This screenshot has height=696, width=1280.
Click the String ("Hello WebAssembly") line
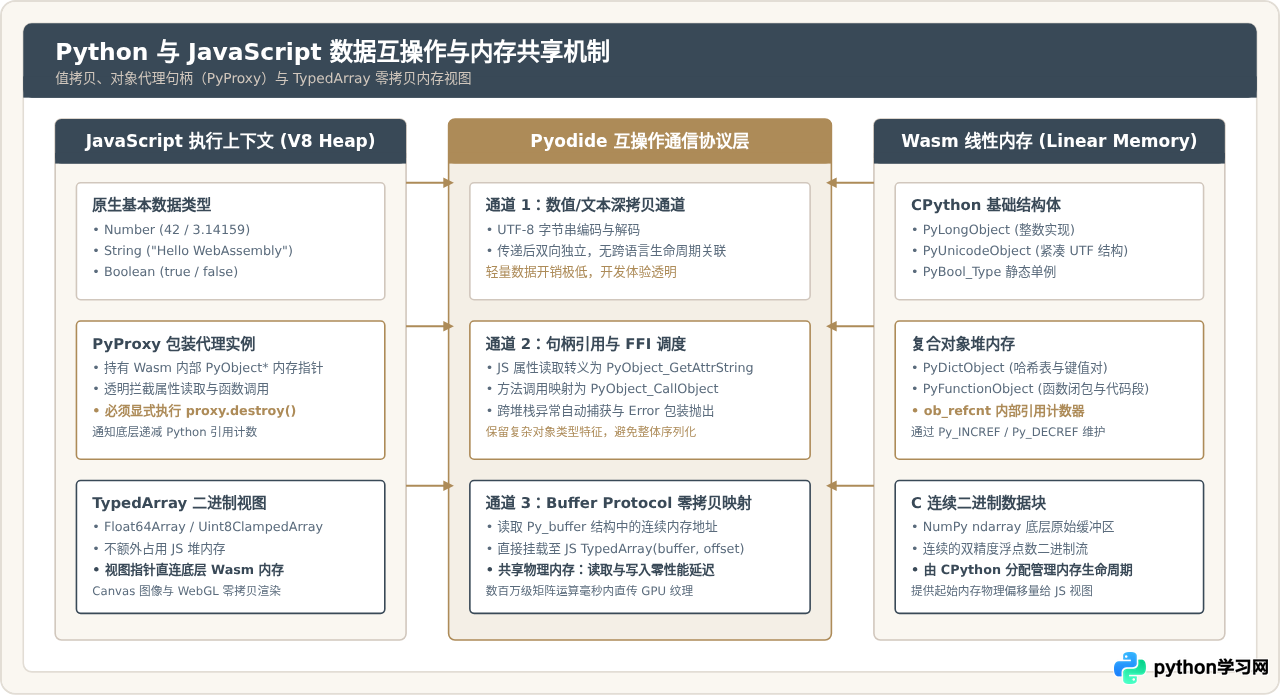pyautogui.click(x=192, y=251)
